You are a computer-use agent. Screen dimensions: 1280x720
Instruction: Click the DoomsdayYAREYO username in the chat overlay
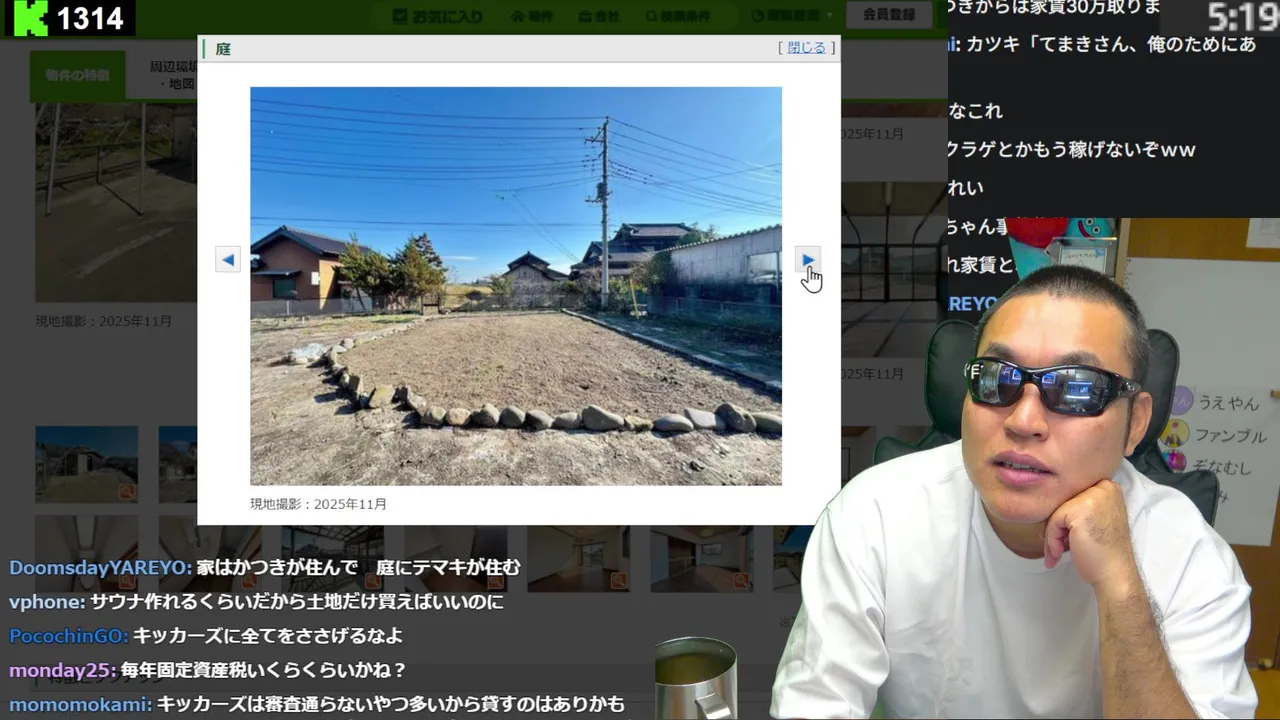coord(100,567)
